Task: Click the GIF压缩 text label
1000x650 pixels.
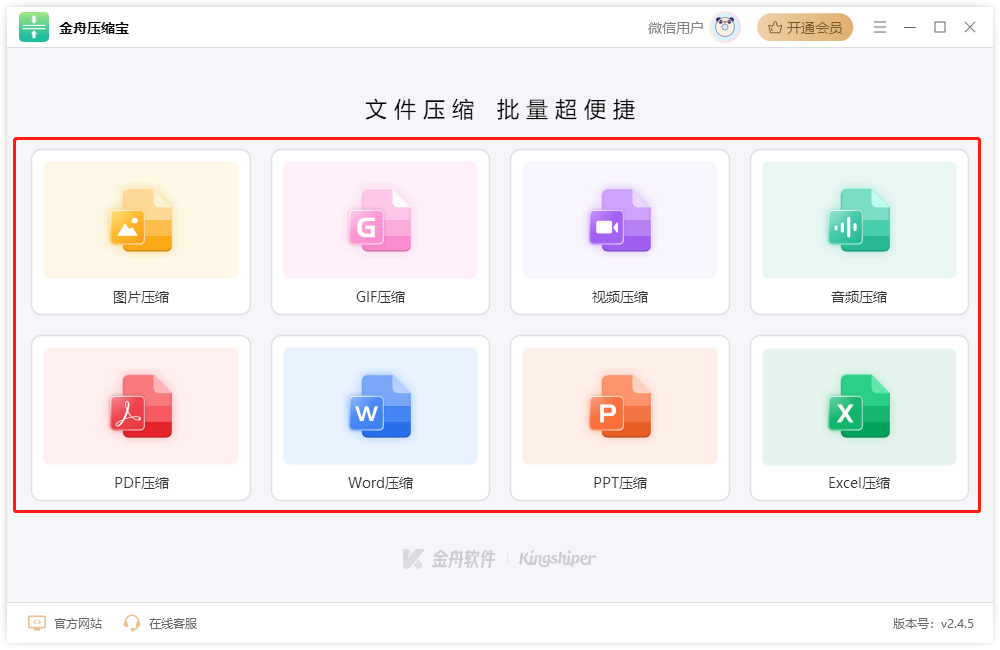Action: 380,297
